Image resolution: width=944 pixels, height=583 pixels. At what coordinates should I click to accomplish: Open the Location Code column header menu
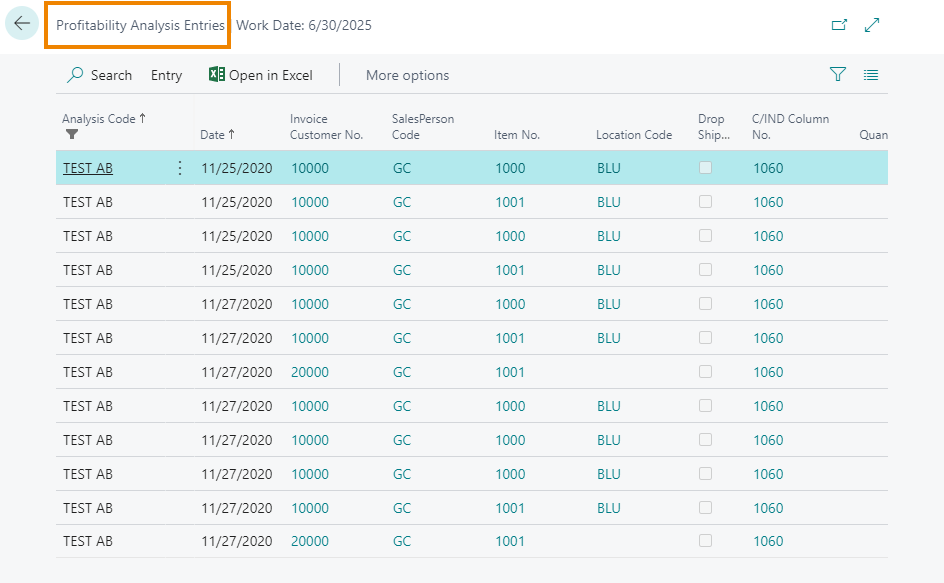(x=634, y=135)
